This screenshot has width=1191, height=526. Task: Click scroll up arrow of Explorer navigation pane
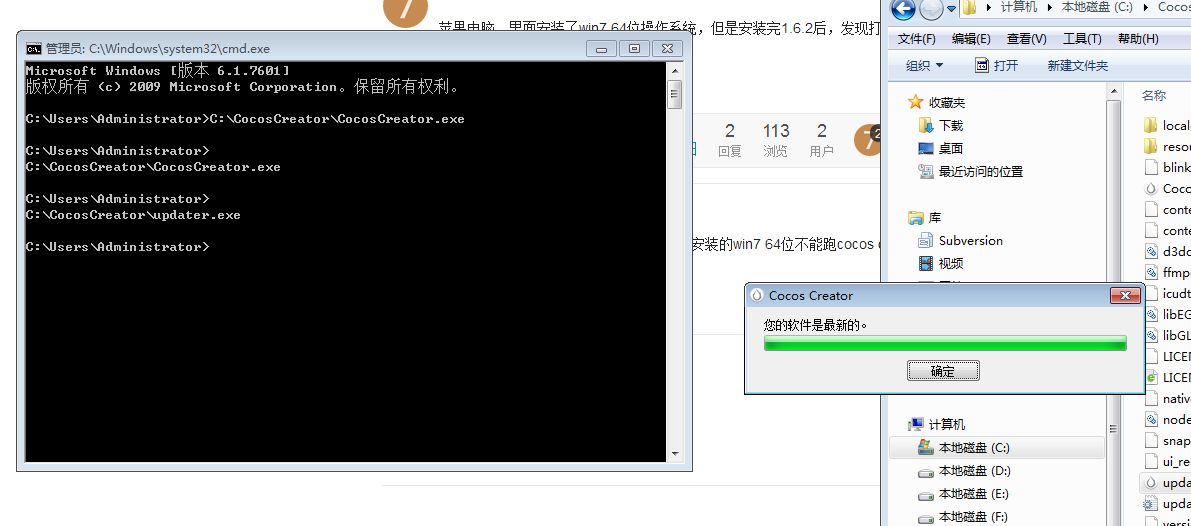[x=1114, y=90]
